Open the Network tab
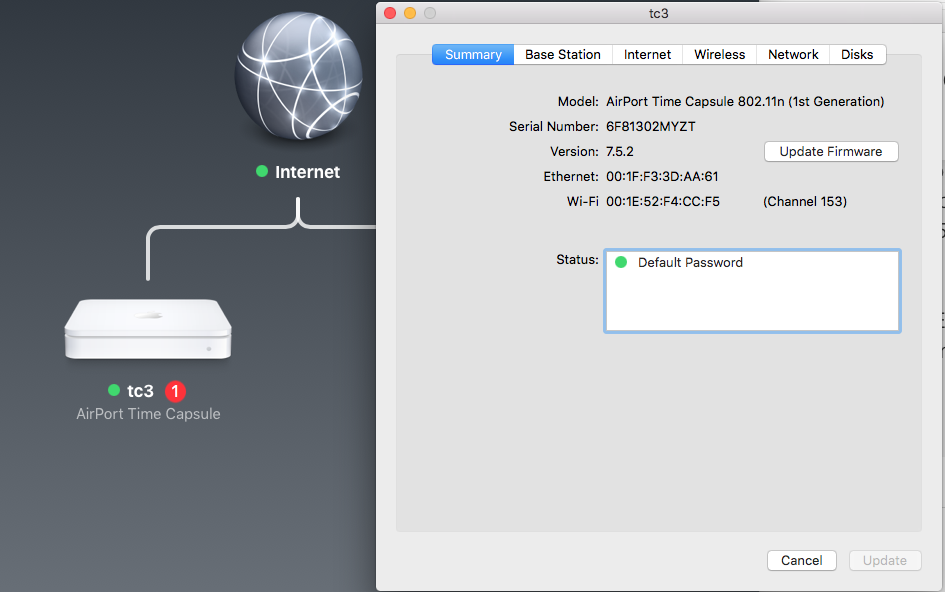This screenshot has height=592, width=945. click(x=793, y=54)
